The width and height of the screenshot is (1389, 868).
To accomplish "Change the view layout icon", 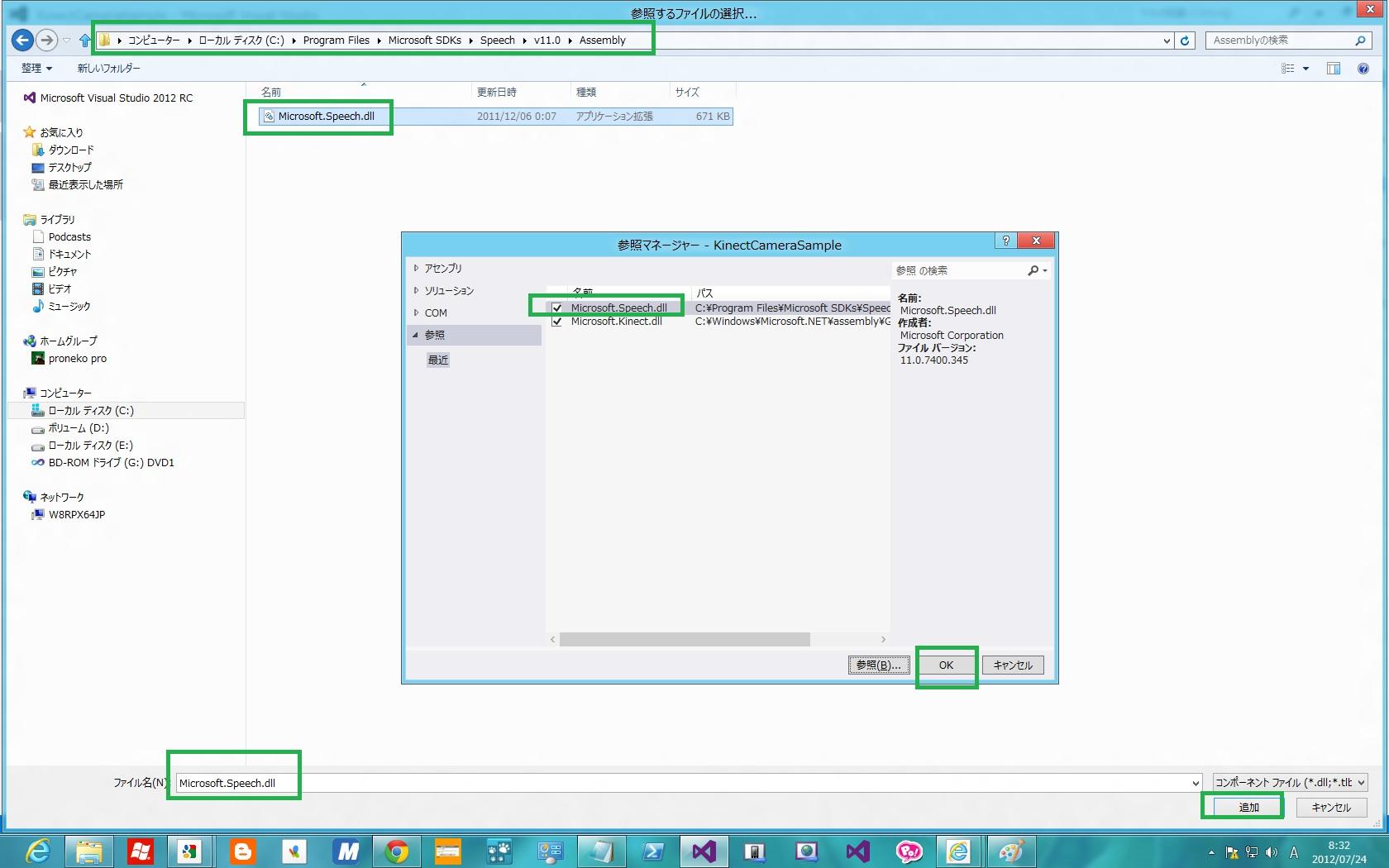I will coord(1287,69).
